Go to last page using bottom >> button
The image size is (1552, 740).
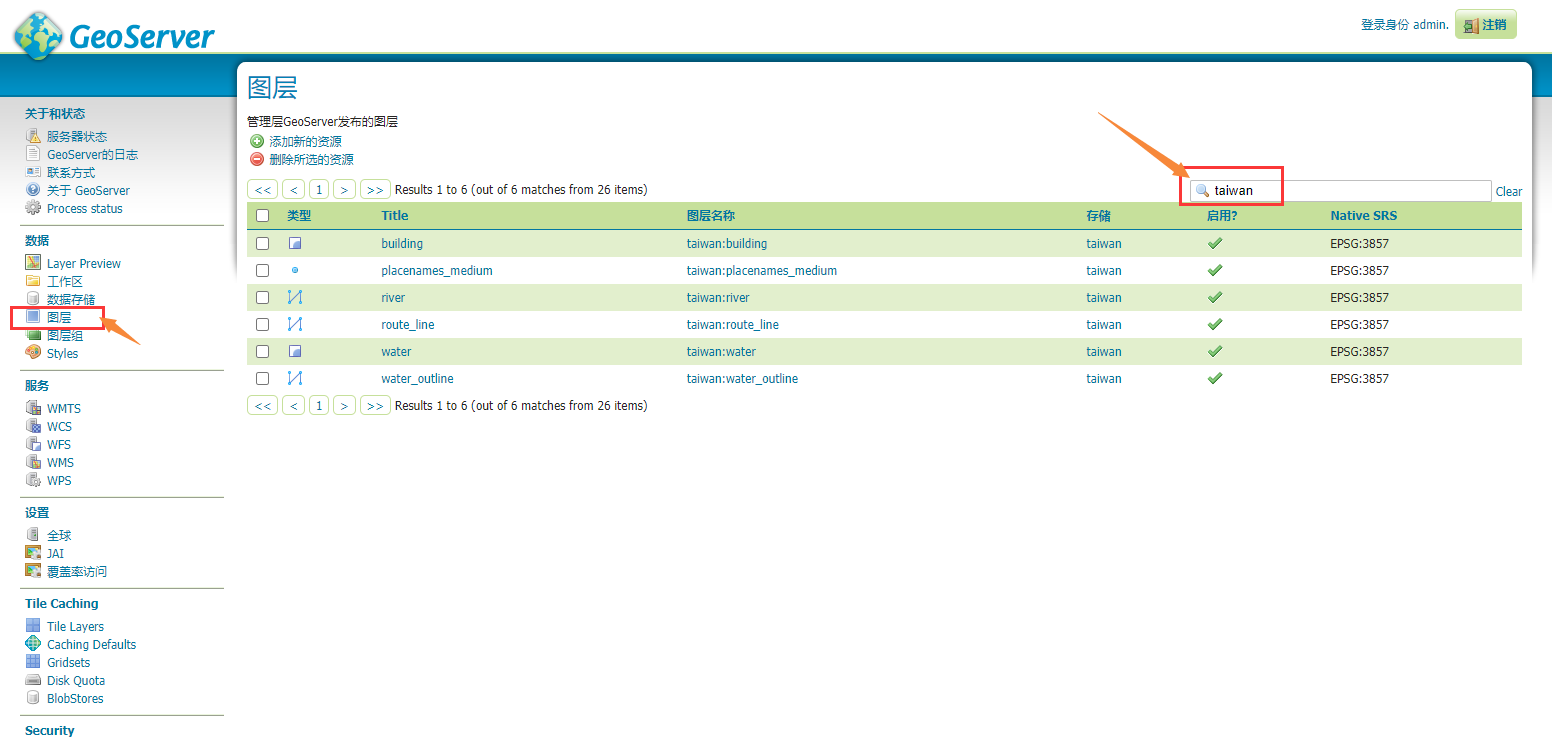[375, 405]
